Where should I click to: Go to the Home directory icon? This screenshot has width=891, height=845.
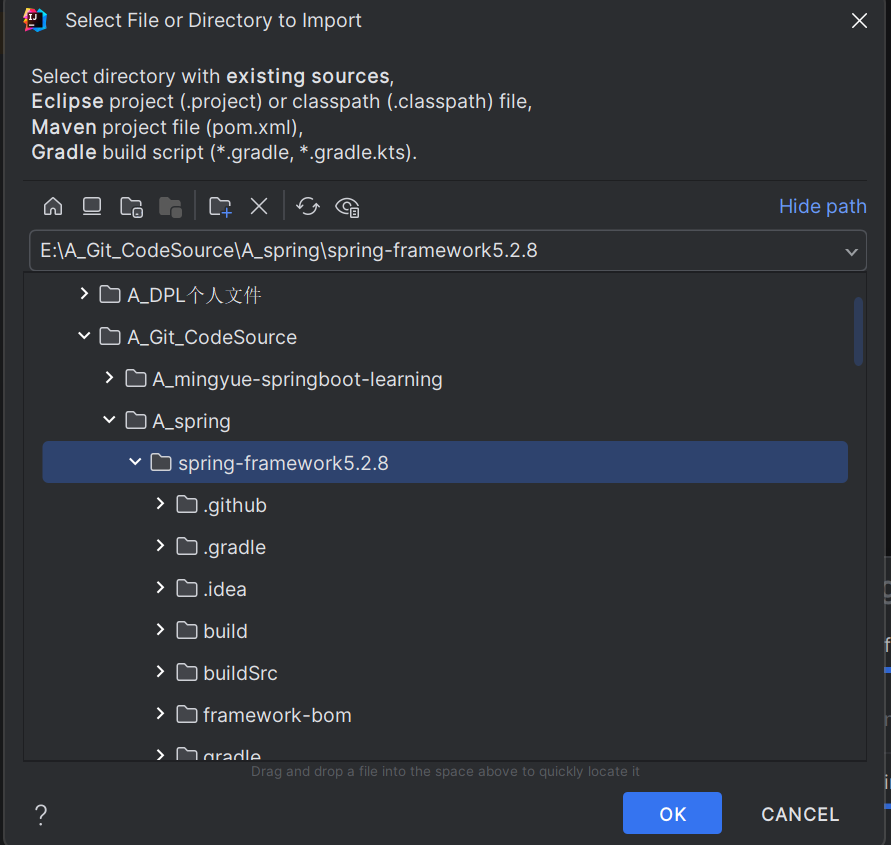53,206
